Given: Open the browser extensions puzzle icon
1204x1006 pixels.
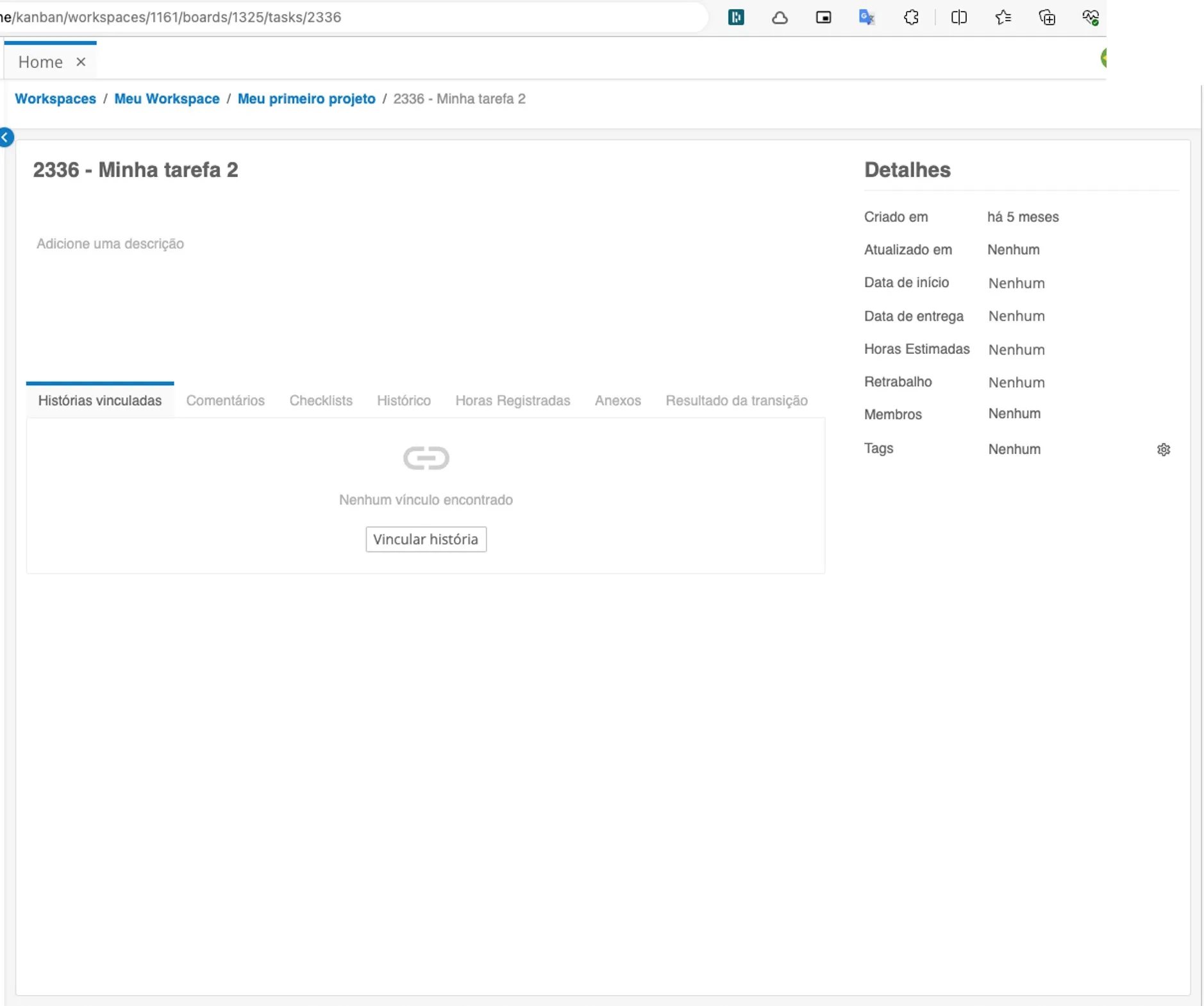Looking at the screenshot, I should (911, 17).
